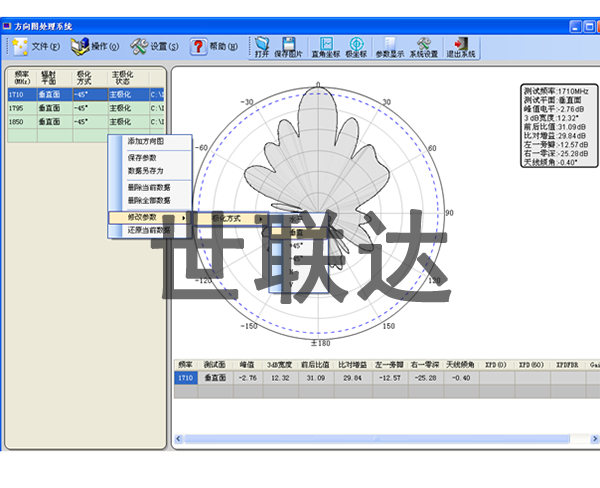This screenshot has width=600, height=488.
Task: Select 垂直 polarization option
Action: coord(298,232)
